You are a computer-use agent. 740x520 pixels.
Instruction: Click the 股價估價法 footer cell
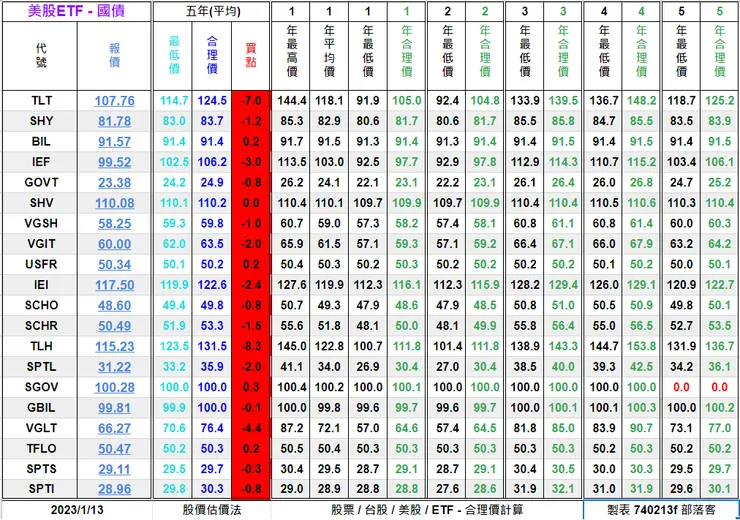(x=212, y=510)
